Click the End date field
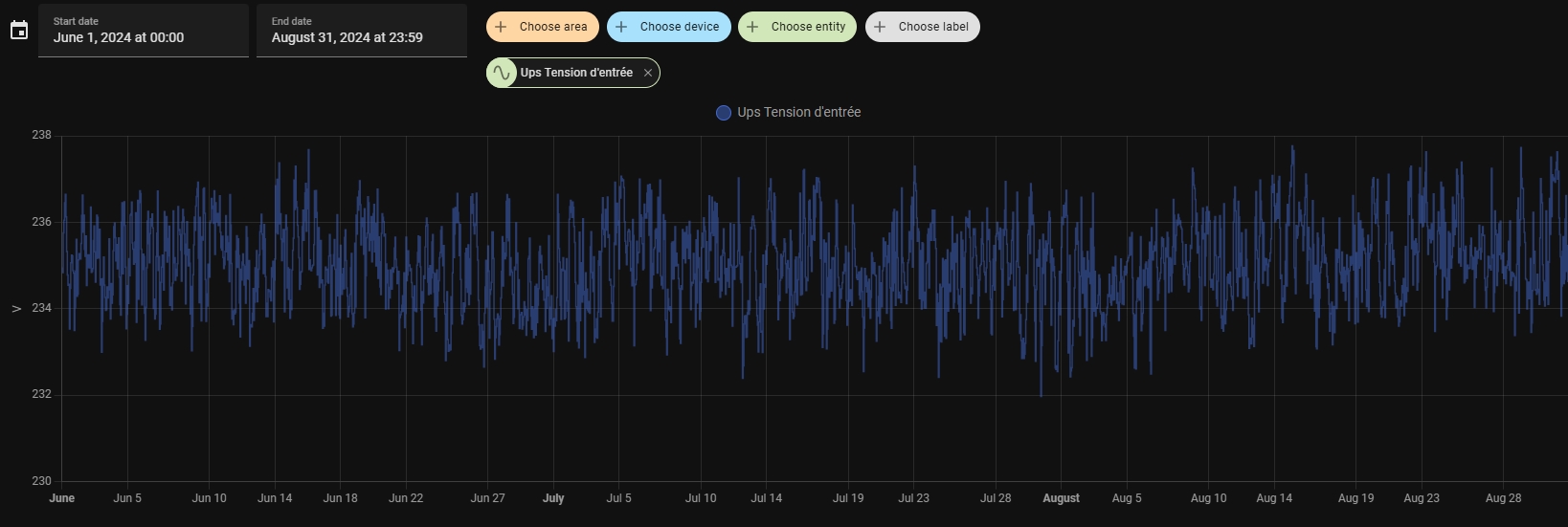 point(362,31)
